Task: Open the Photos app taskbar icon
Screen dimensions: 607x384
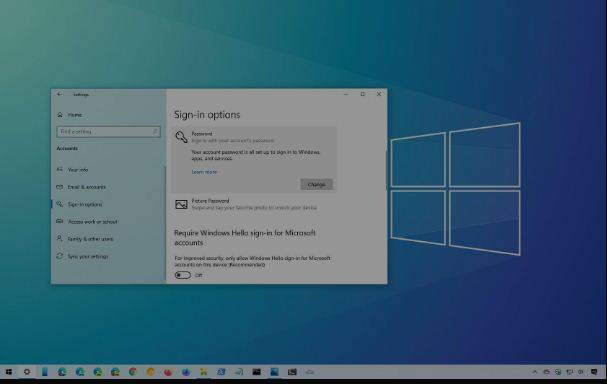Action: coord(274,372)
